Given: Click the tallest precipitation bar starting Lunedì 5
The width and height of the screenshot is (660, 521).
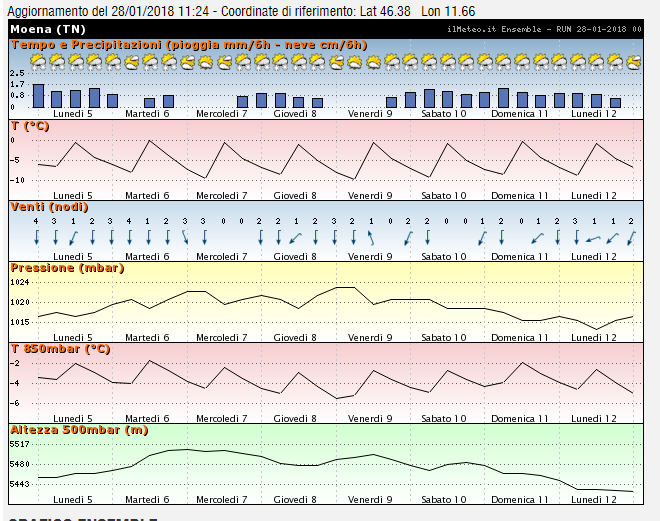Looking at the screenshot, I should (x=38, y=96).
